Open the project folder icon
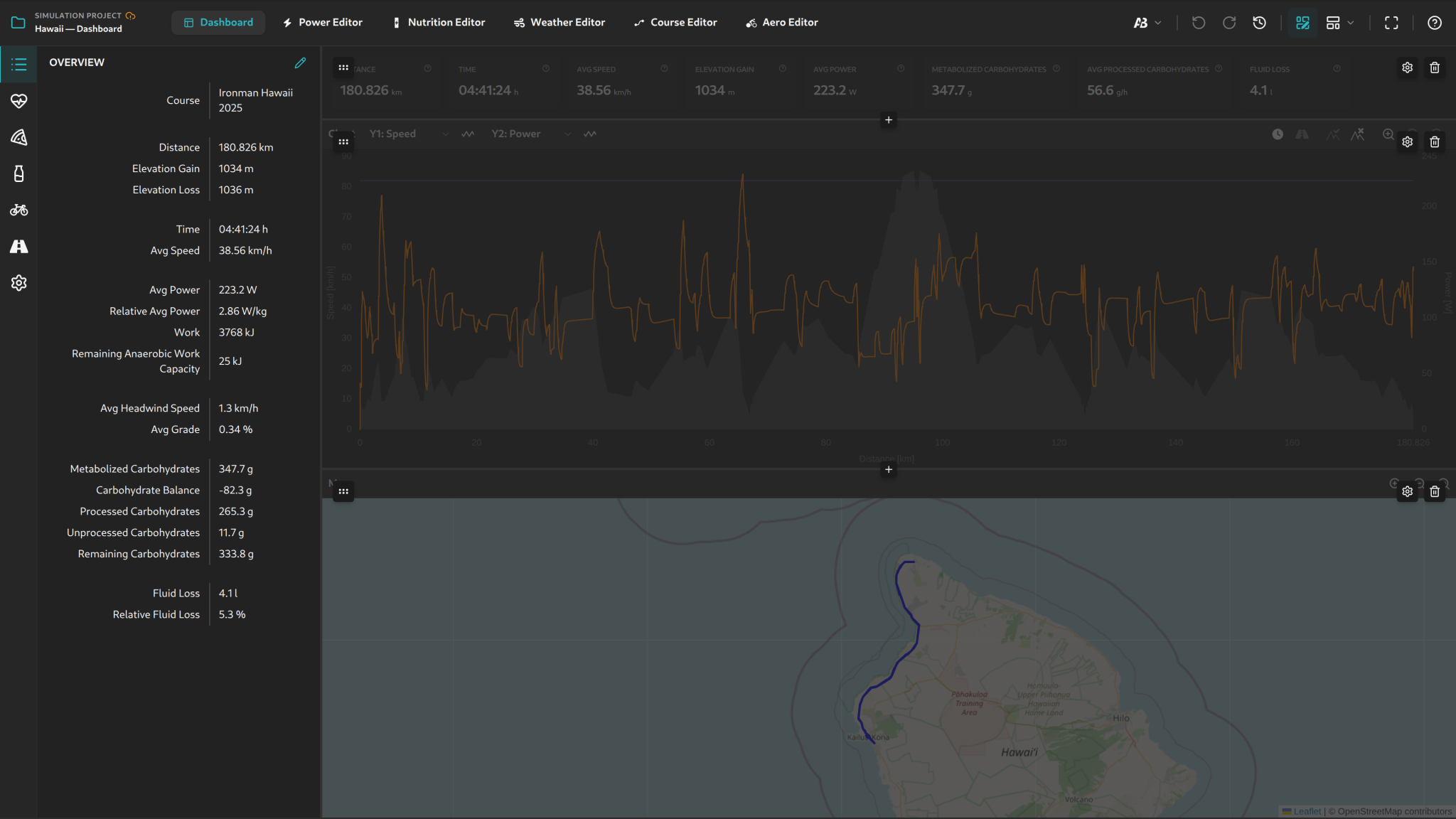 click(18, 23)
